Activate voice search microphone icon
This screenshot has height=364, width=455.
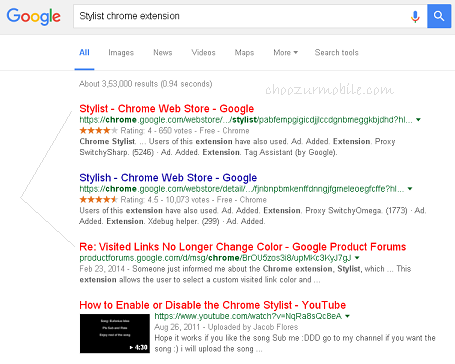click(x=415, y=16)
